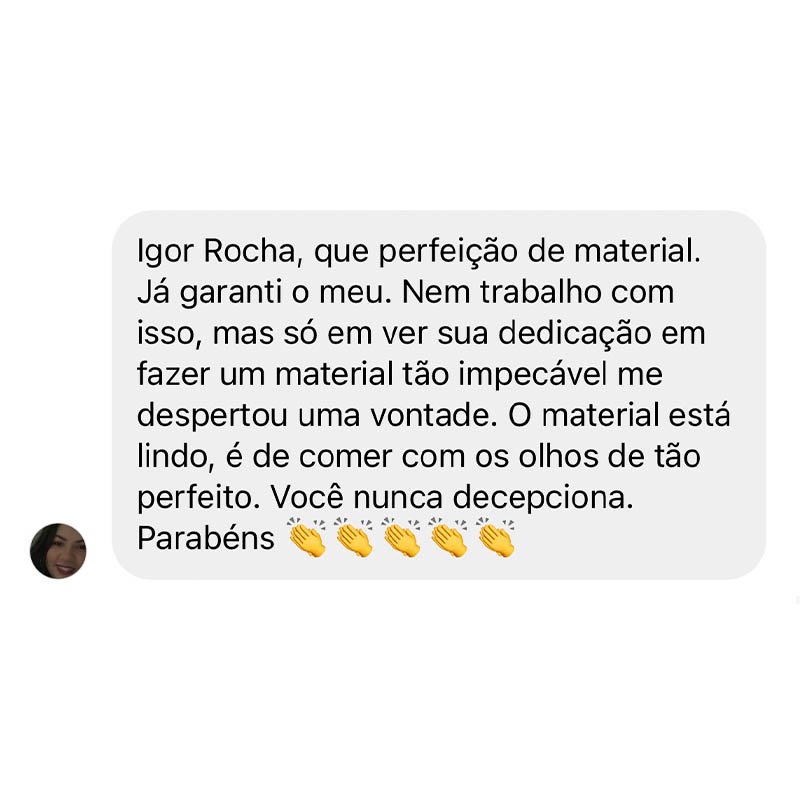Click the text "Você nunca decepciona."
800x800 pixels.
pos(452,497)
